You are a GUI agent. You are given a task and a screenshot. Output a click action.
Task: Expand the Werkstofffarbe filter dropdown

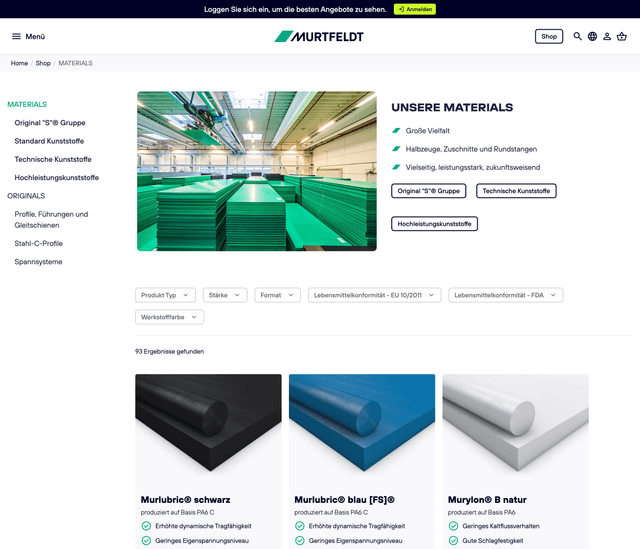(169, 317)
